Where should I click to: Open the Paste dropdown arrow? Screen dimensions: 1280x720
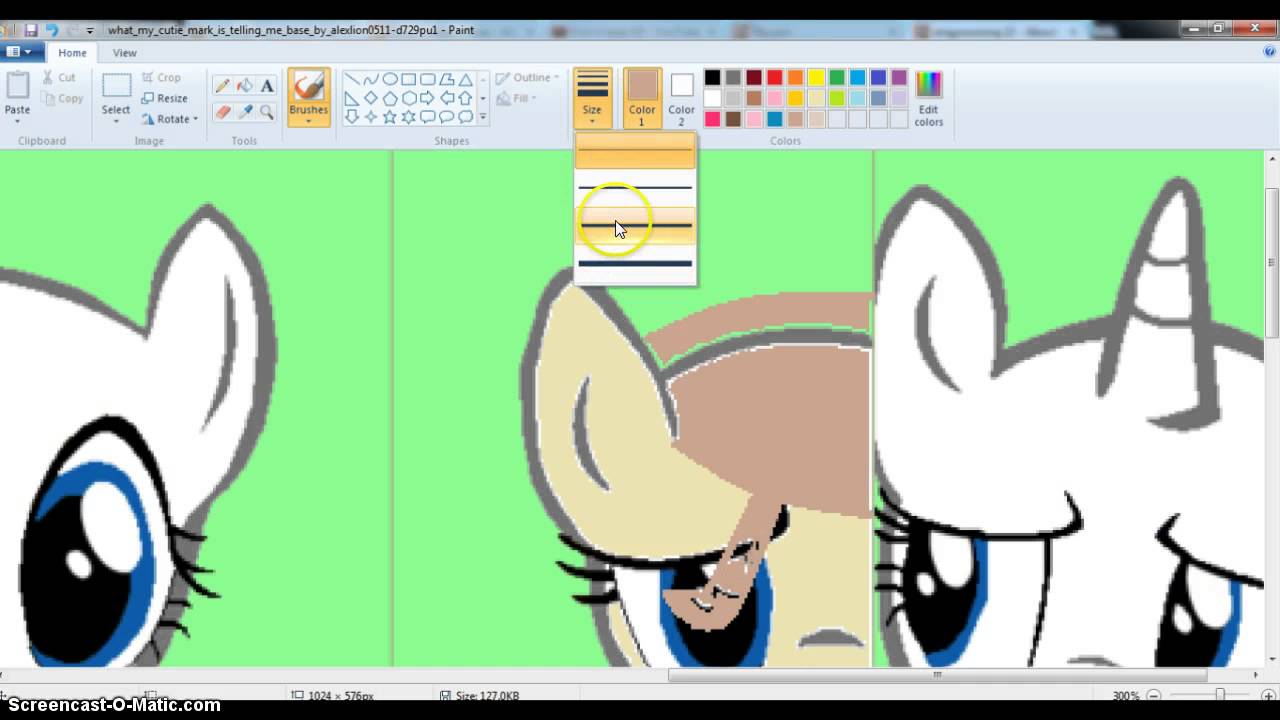coord(17,122)
